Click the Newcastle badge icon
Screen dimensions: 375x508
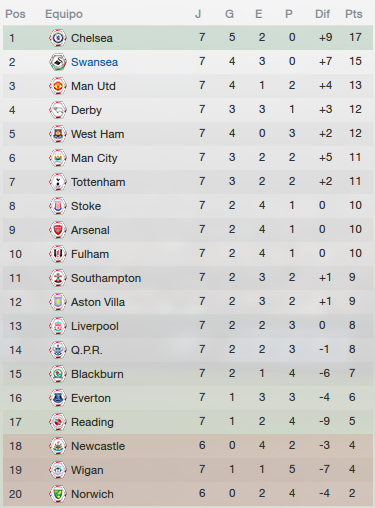58,446
